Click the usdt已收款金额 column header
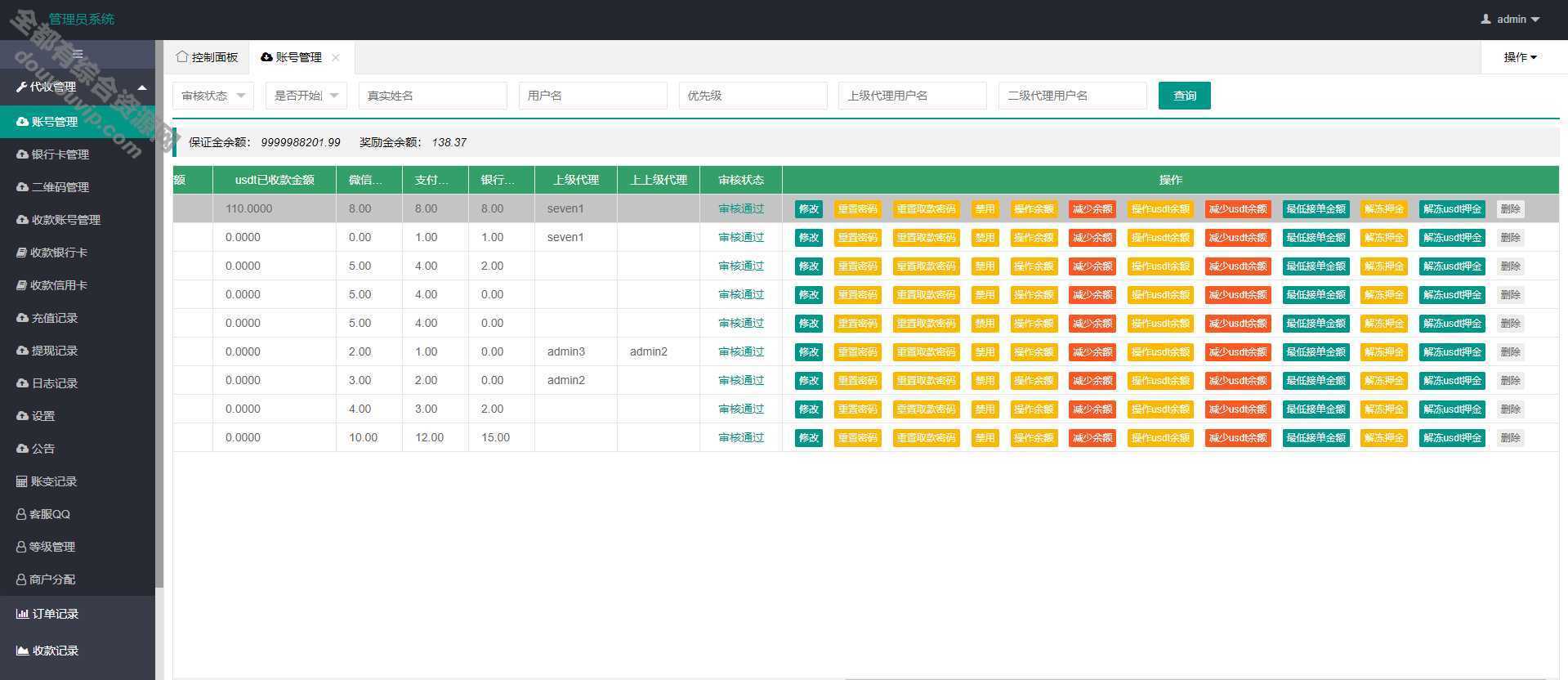This screenshot has width=1568, height=680. point(275,180)
